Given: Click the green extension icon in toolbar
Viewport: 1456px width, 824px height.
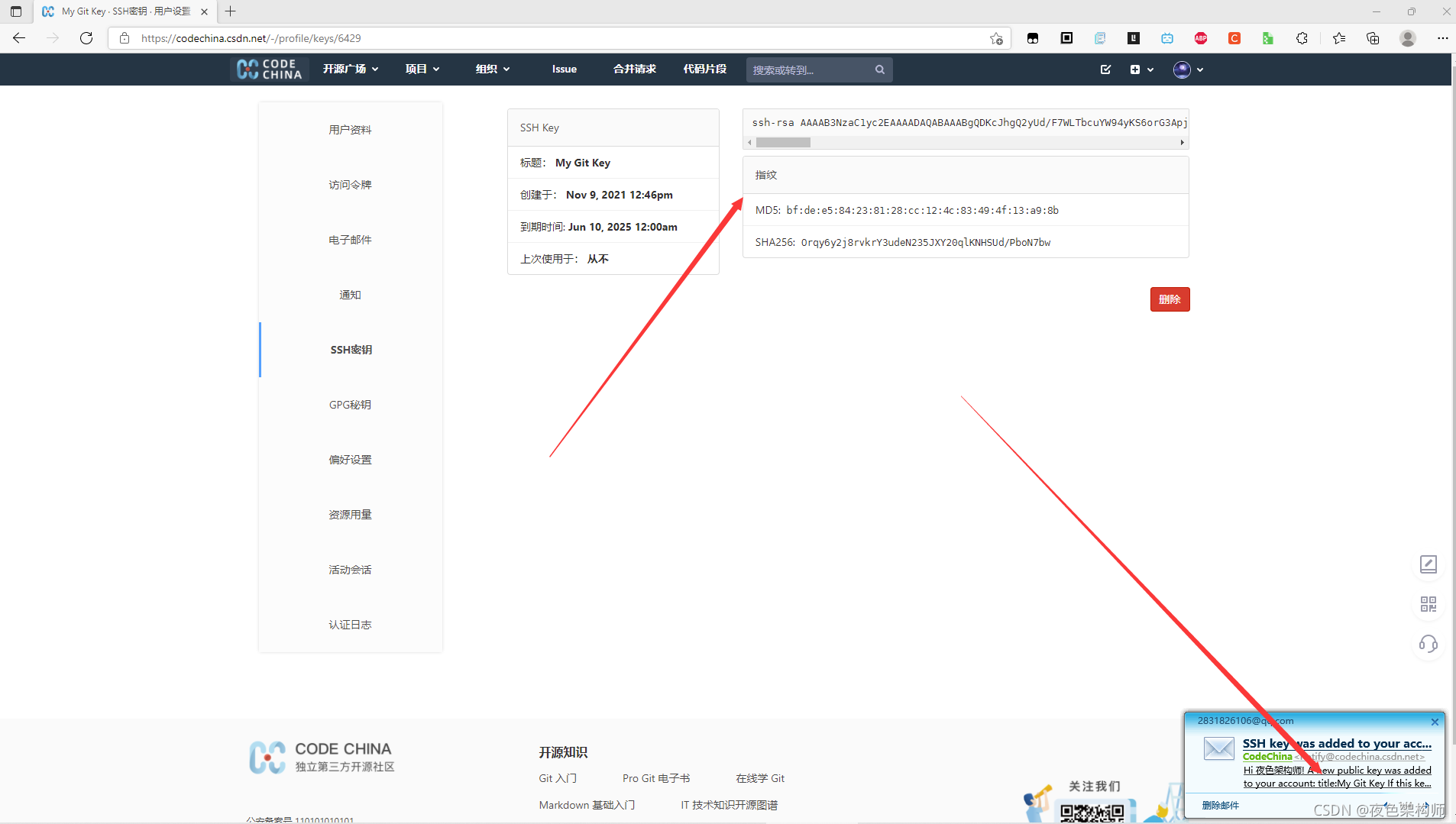Looking at the screenshot, I should [1268, 38].
